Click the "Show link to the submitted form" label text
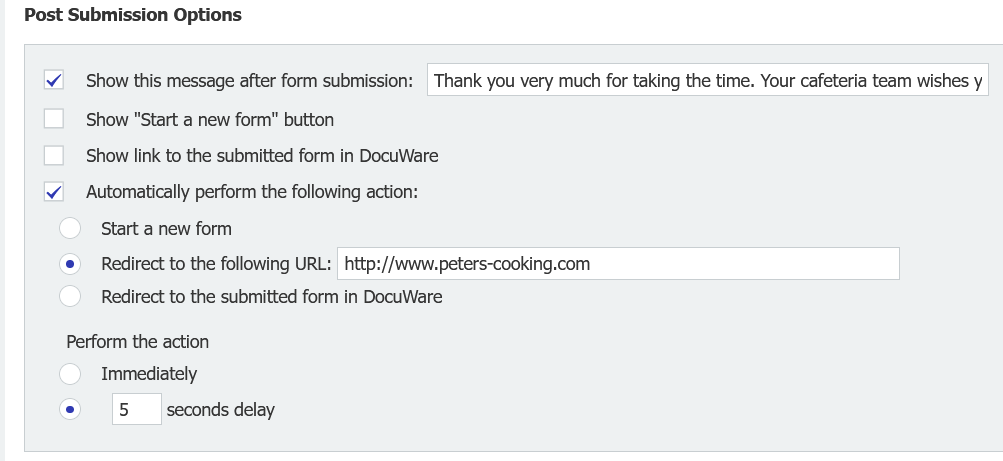 [x=262, y=155]
